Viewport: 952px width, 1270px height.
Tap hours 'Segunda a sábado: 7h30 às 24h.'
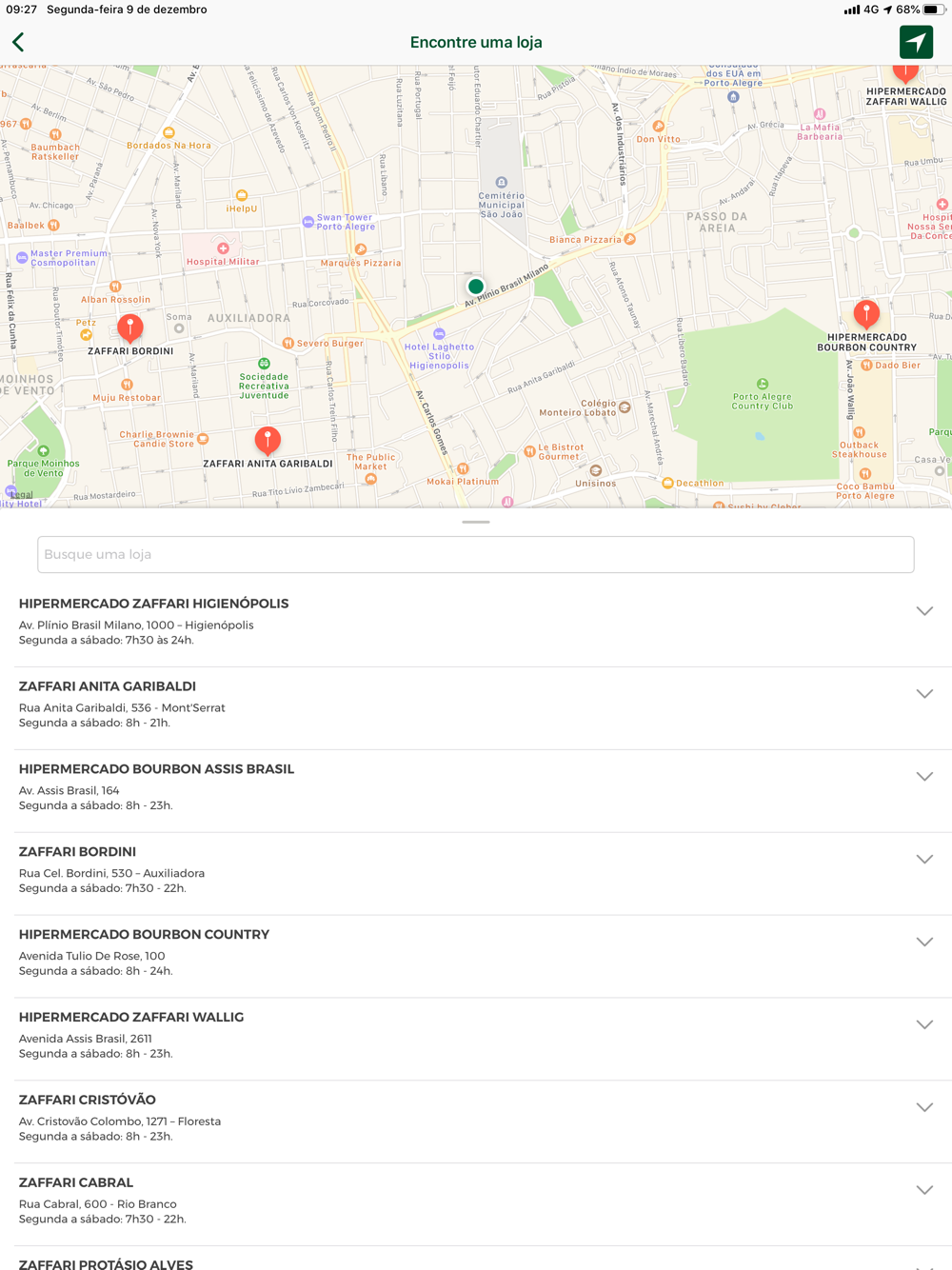pos(107,641)
